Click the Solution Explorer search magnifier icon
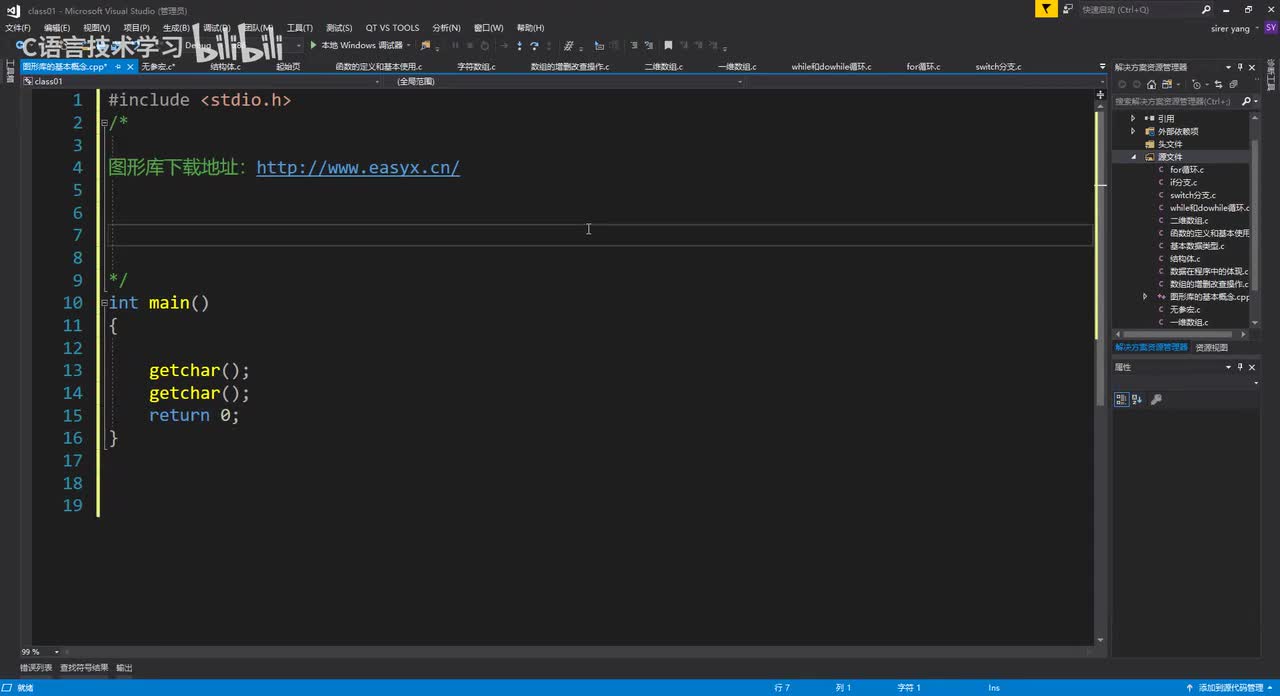1280x696 pixels. point(1246,101)
